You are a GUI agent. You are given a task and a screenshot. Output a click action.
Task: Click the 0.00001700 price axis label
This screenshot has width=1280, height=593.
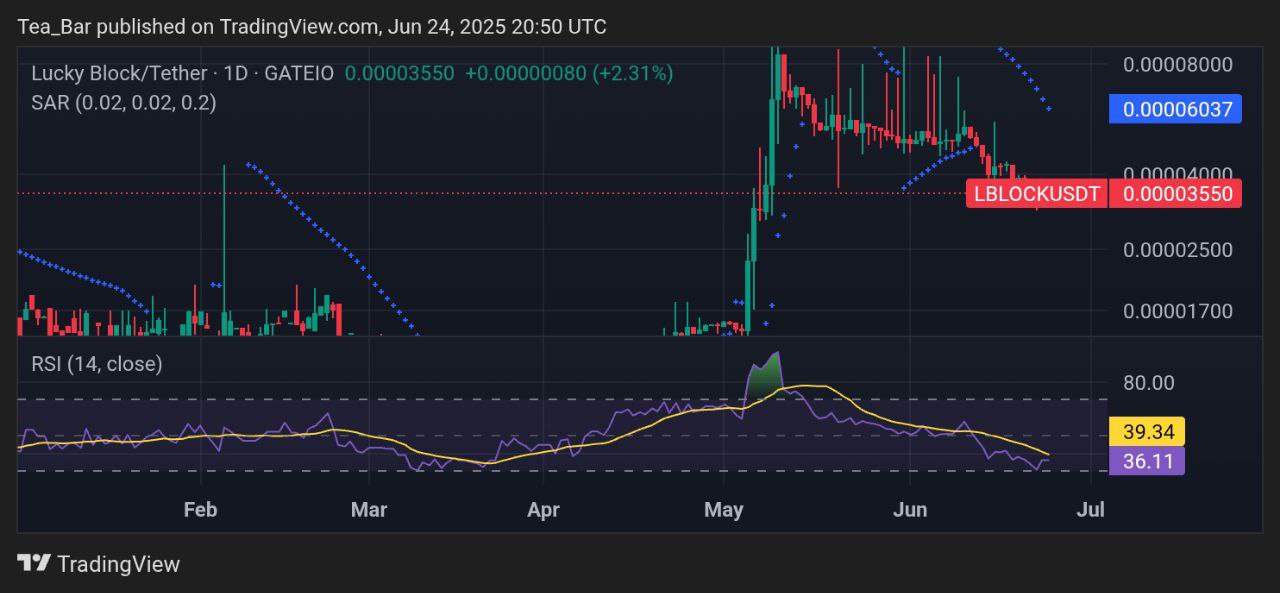(x=1177, y=311)
